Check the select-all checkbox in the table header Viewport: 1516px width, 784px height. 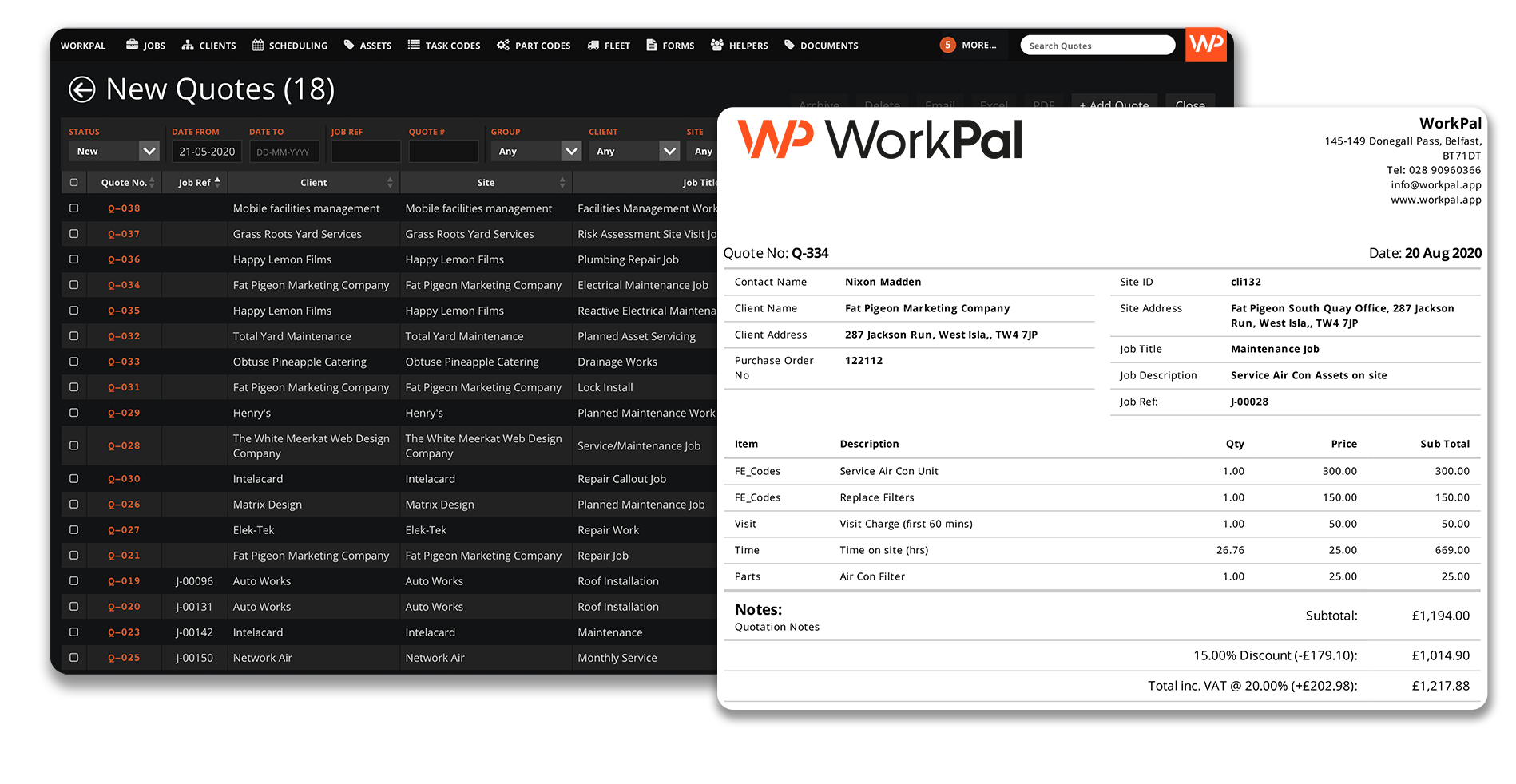(73, 182)
